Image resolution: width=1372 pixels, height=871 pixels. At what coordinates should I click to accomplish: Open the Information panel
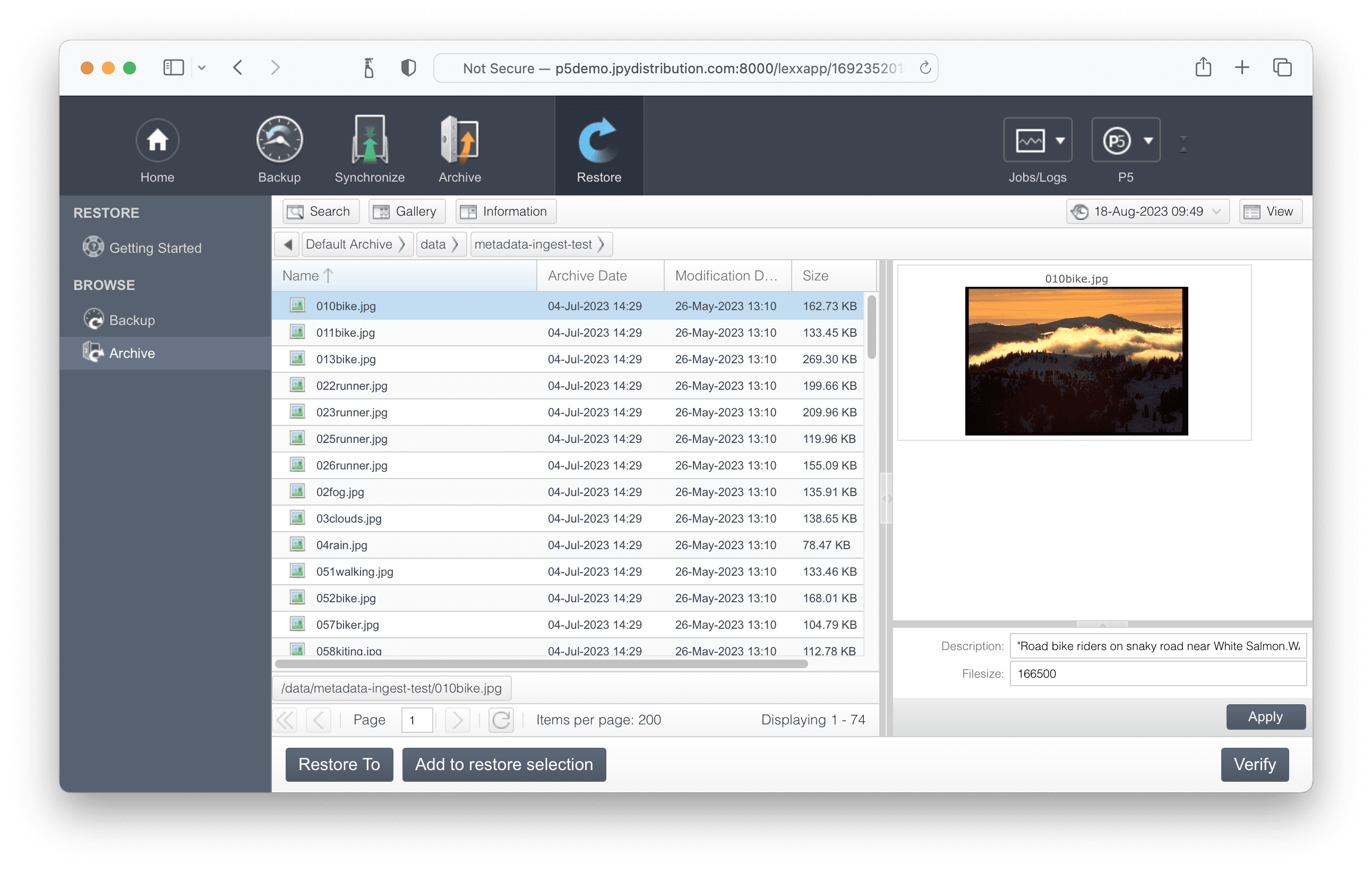[x=505, y=211]
